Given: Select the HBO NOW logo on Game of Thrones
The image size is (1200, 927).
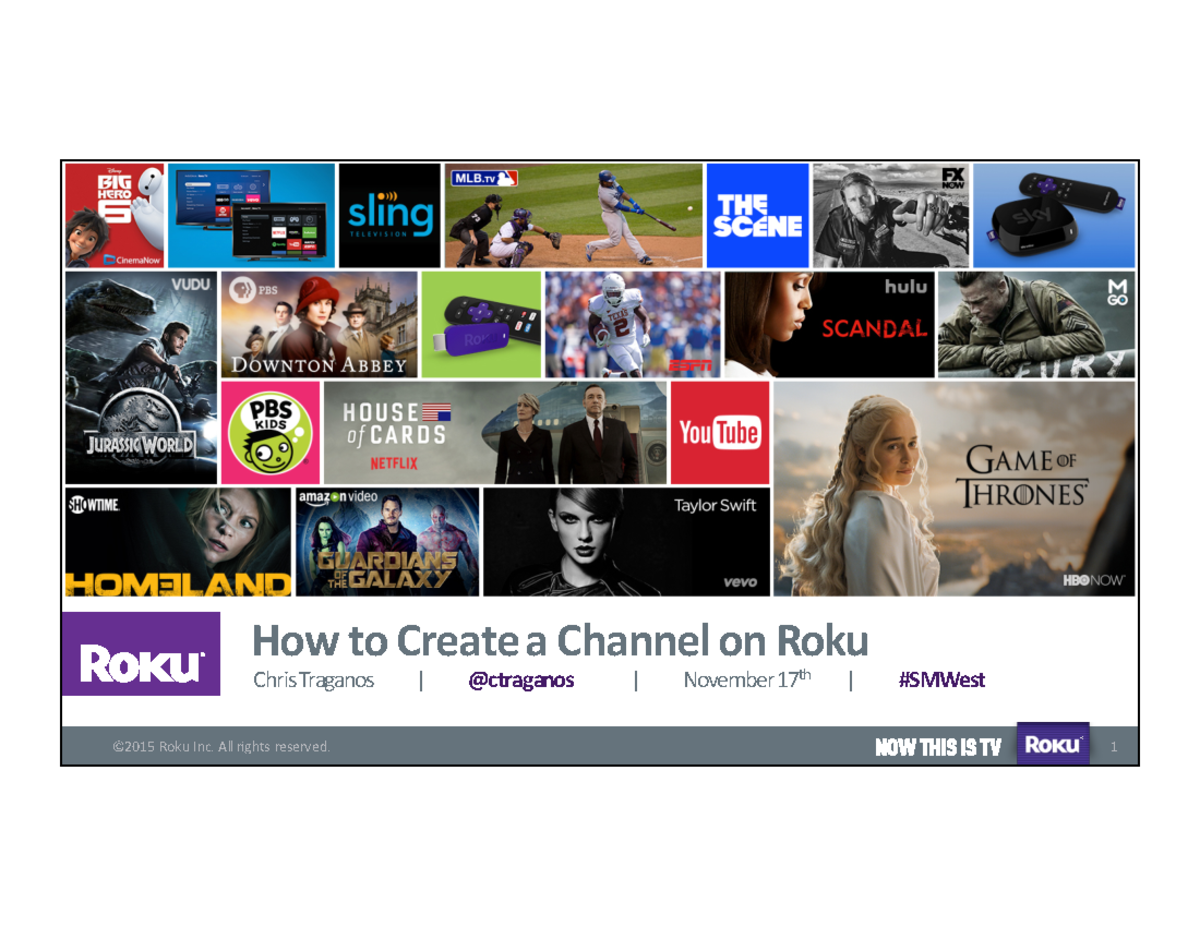Looking at the screenshot, I should click(x=1093, y=581).
